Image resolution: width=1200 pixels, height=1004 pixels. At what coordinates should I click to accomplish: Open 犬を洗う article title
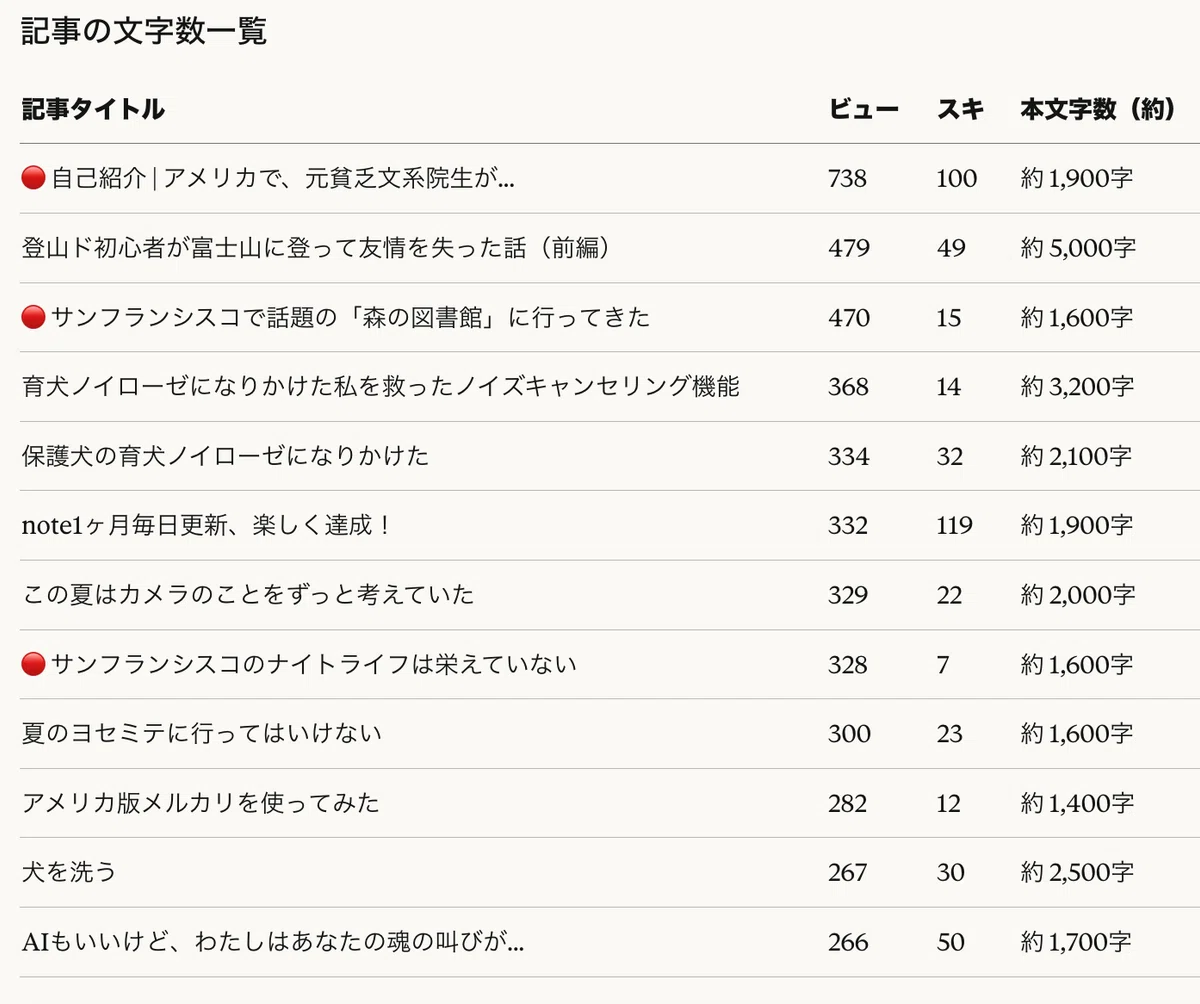(x=69, y=872)
